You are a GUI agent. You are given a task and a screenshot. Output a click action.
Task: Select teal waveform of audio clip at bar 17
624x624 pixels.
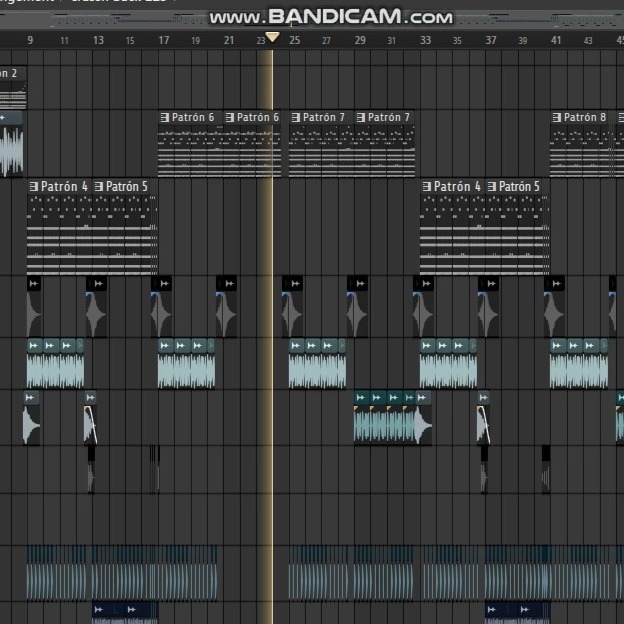pos(186,371)
